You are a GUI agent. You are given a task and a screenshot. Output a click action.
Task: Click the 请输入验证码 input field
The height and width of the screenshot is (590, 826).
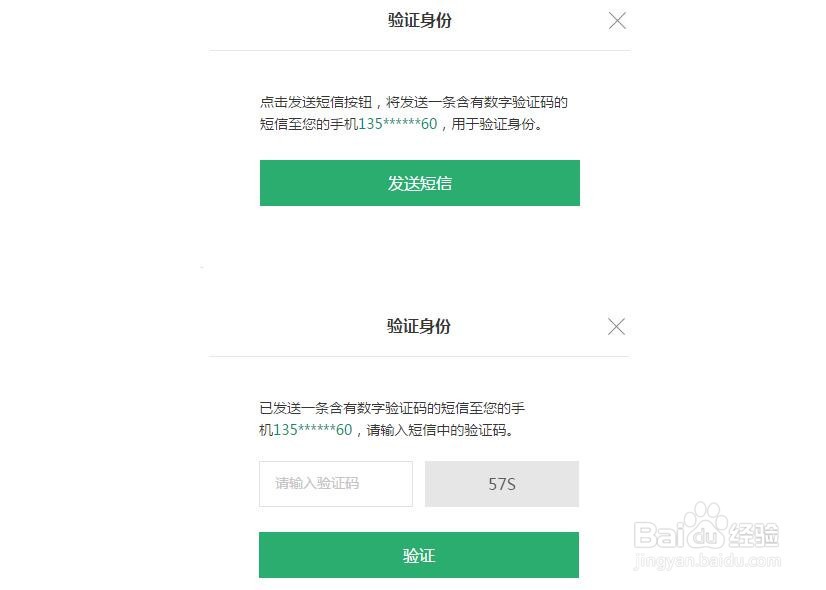pyautogui.click(x=335, y=484)
